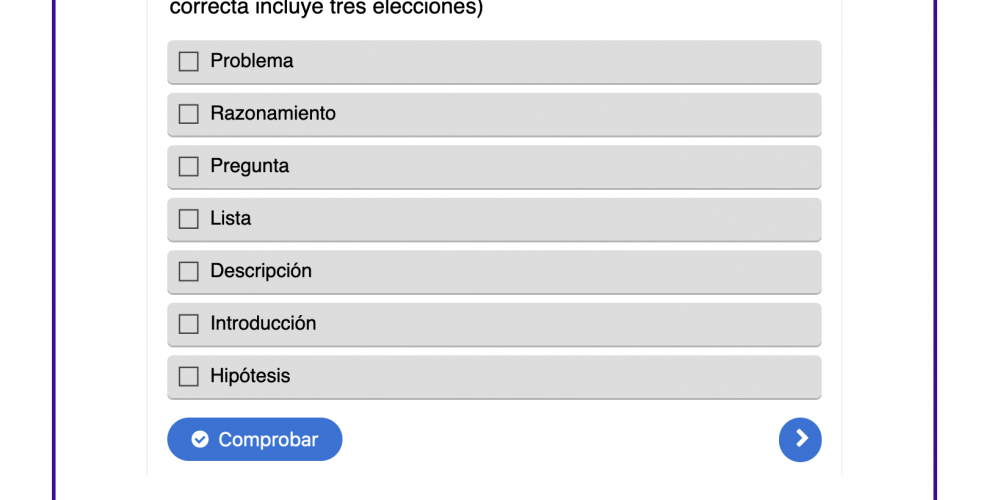This screenshot has width=1000, height=500.
Task: Tick the Razonamiento checkbox
Action: (188, 114)
